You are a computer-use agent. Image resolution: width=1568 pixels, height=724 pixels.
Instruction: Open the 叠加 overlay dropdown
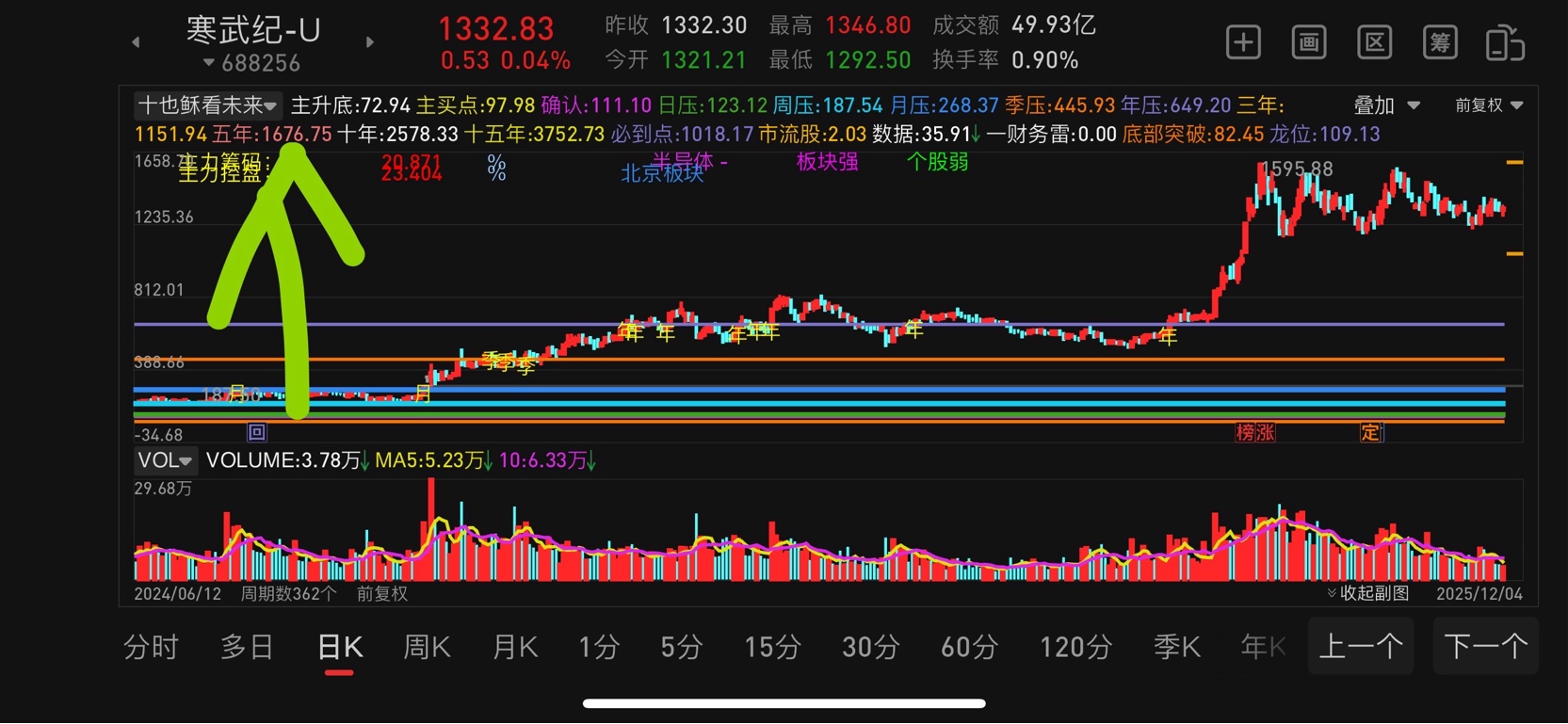coord(1385,105)
